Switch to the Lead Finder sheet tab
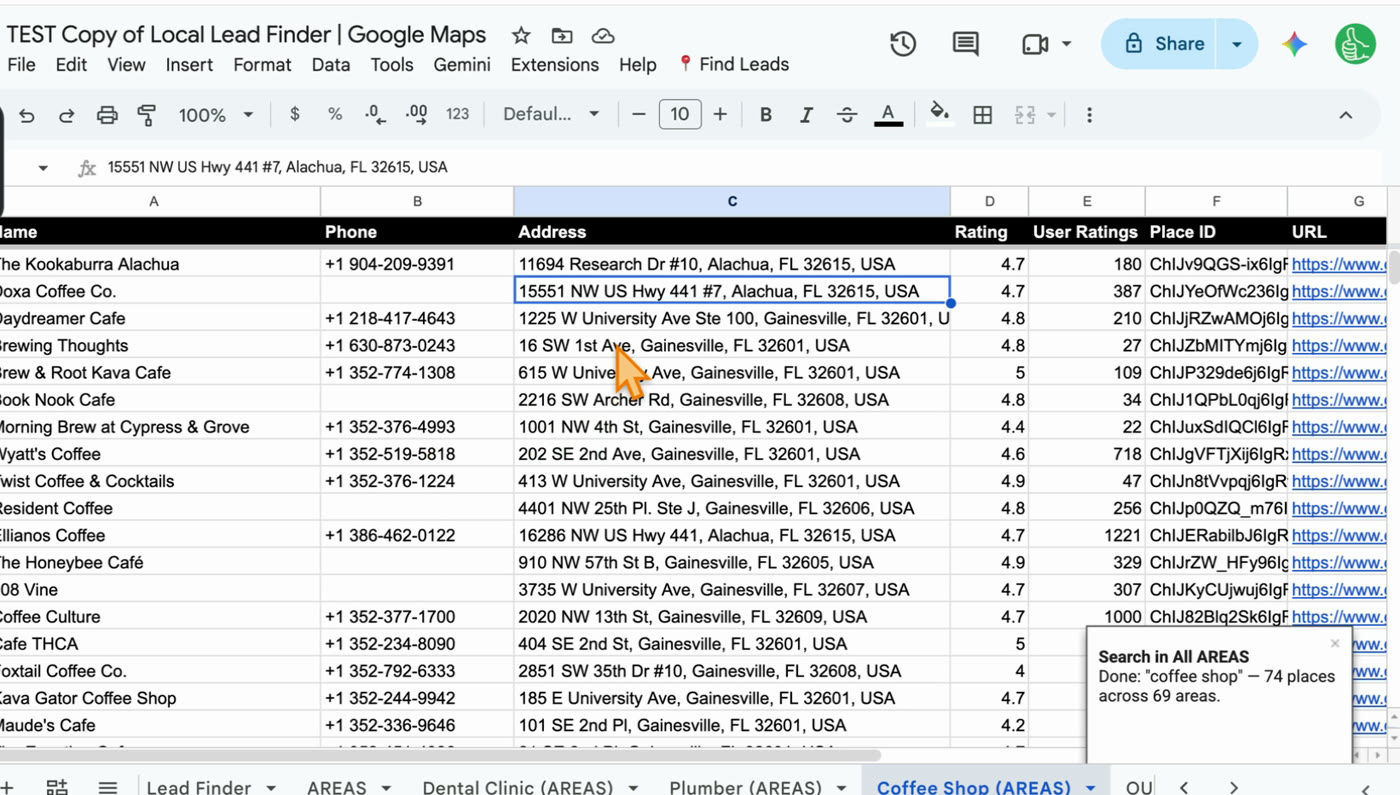 (198, 787)
